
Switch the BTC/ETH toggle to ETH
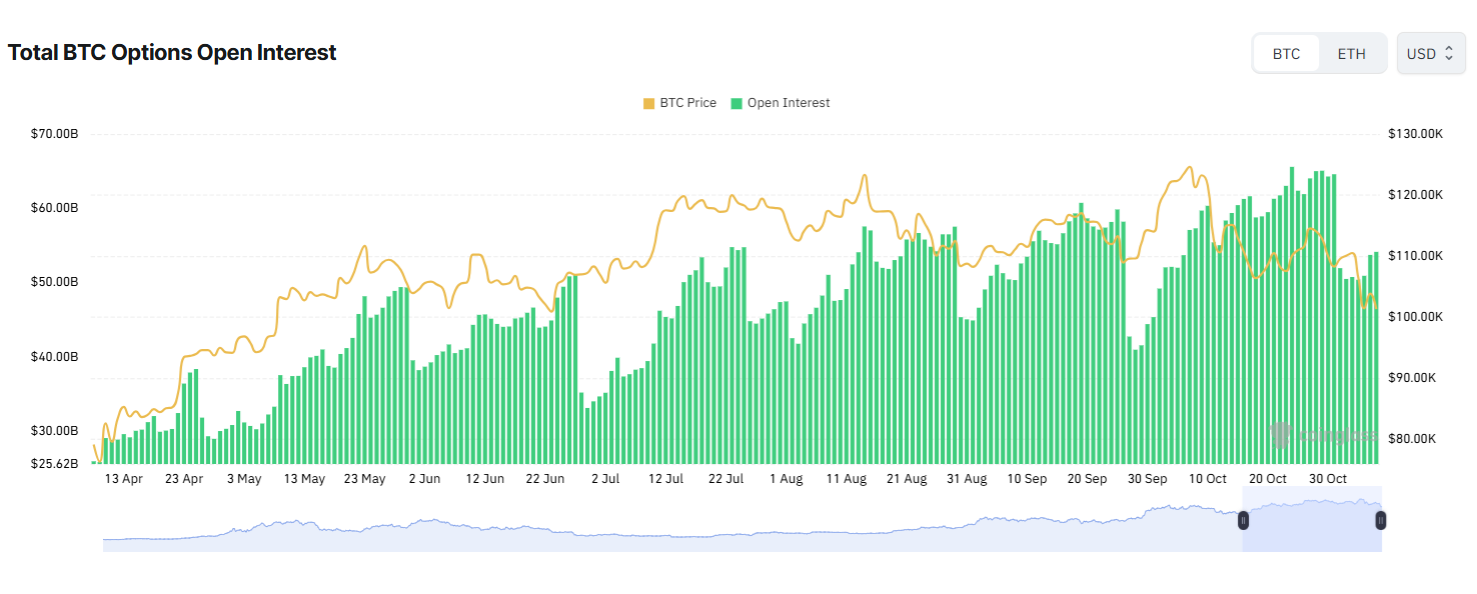tap(1351, 53)
